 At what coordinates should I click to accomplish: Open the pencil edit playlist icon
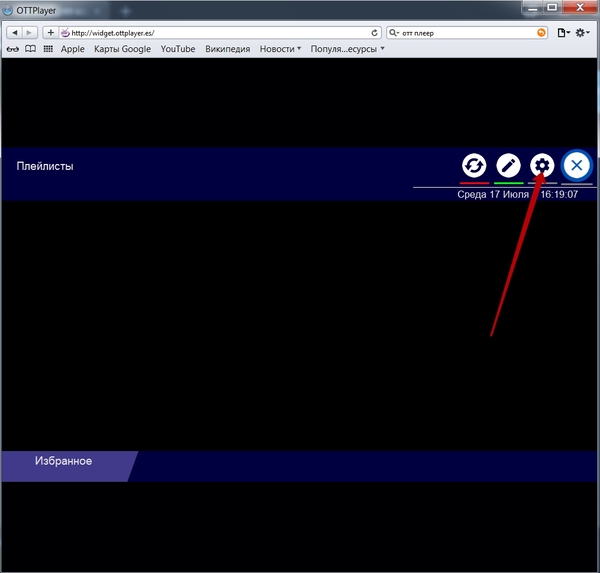[508, 166]
